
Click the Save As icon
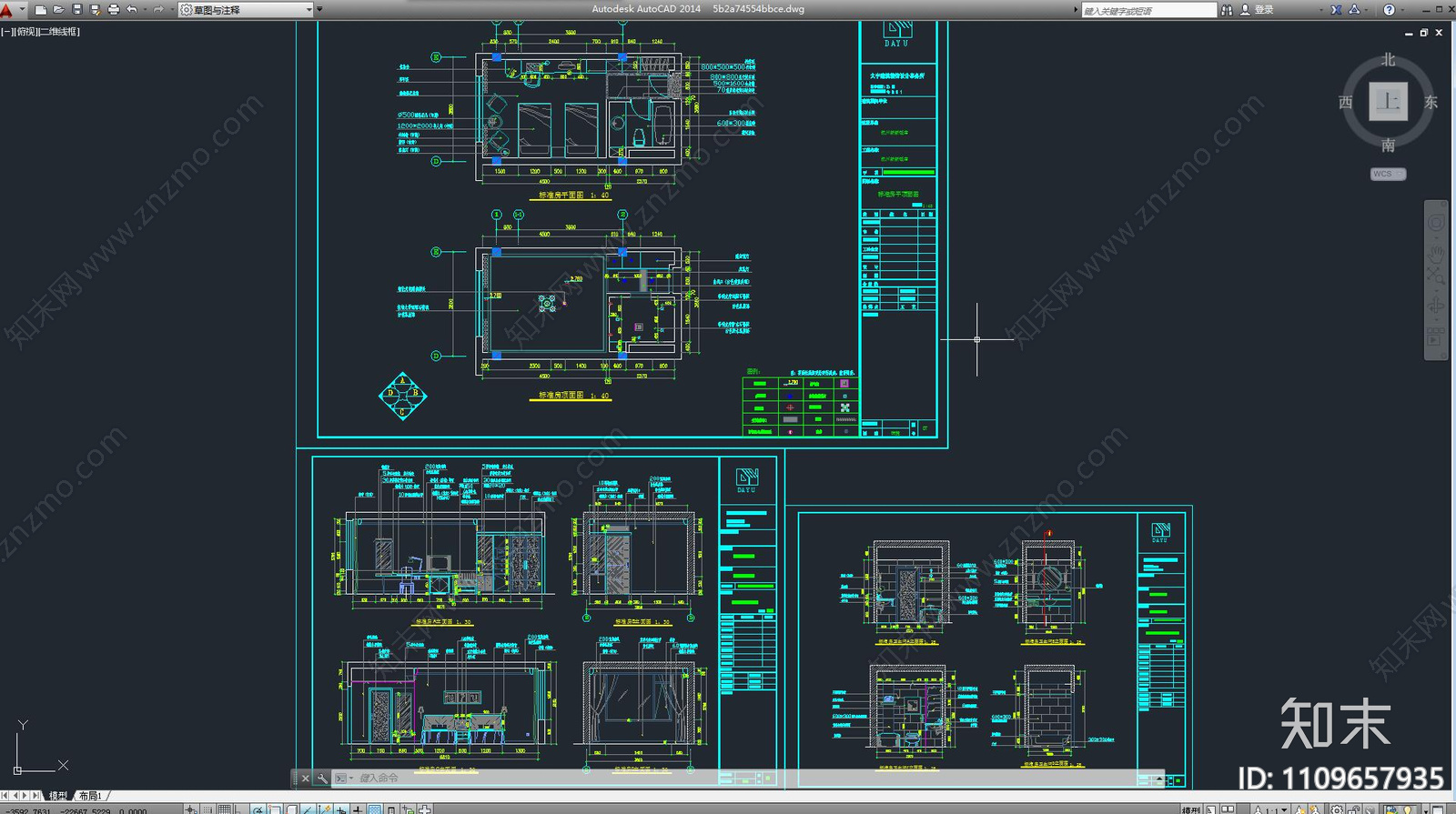pyautogui.click(x=96, y=10)
